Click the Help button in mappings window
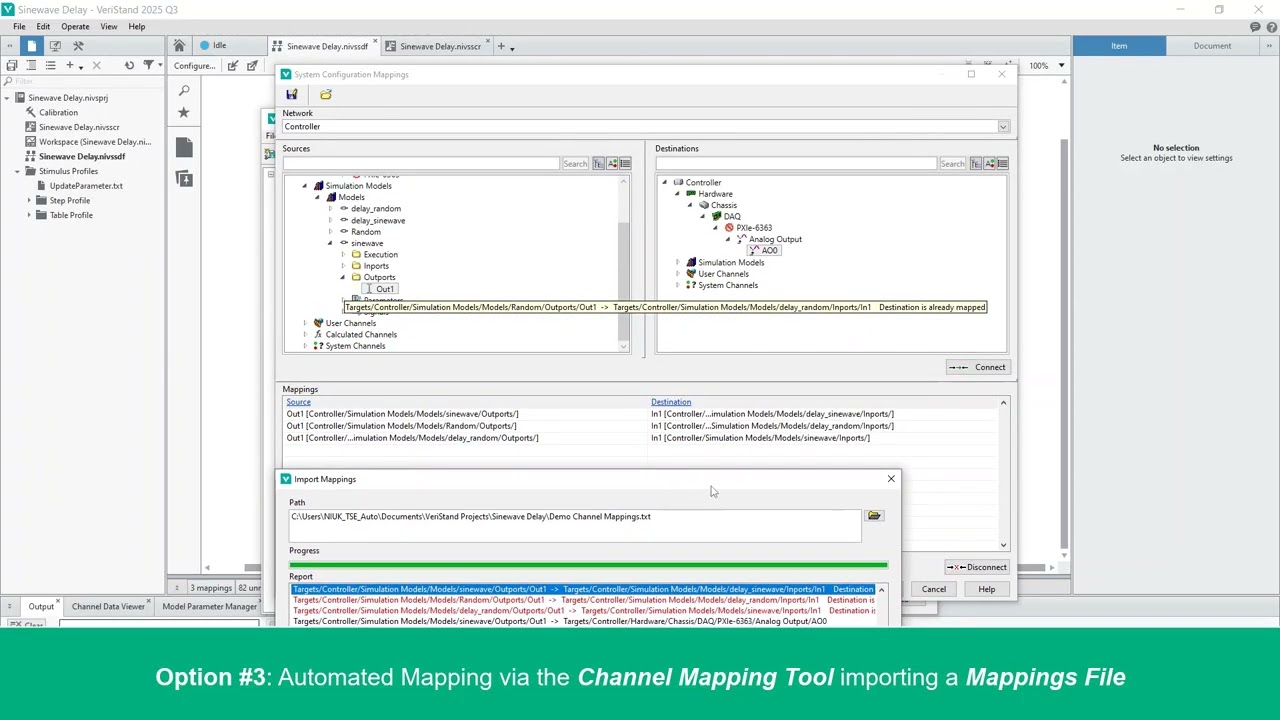The image size is (1280, 720). [986, 589]
